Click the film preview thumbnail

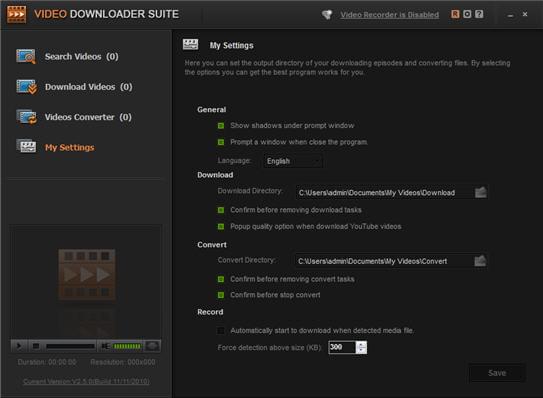pyautogui.click(x=87, y=274)
